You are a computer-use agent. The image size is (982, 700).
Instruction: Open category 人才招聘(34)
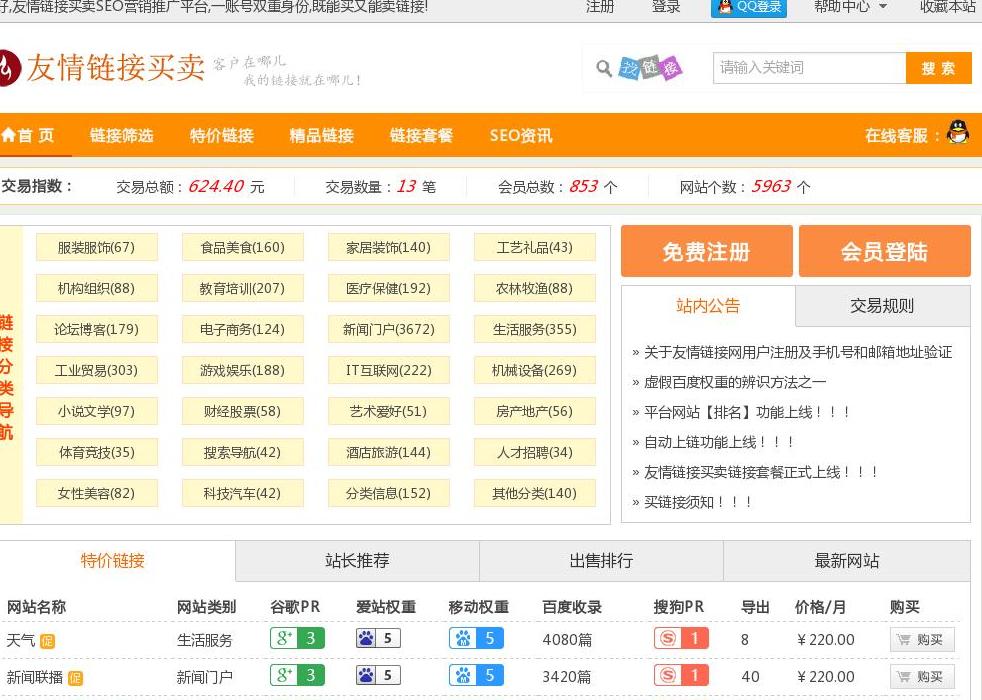pyautogui.click(x=534, y=452)
